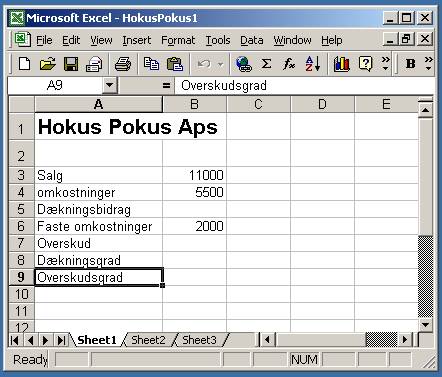This screenshot has height=377, width=442.
Task: Copy the selection using the Copy icon
Action: [x=151, y=63]
